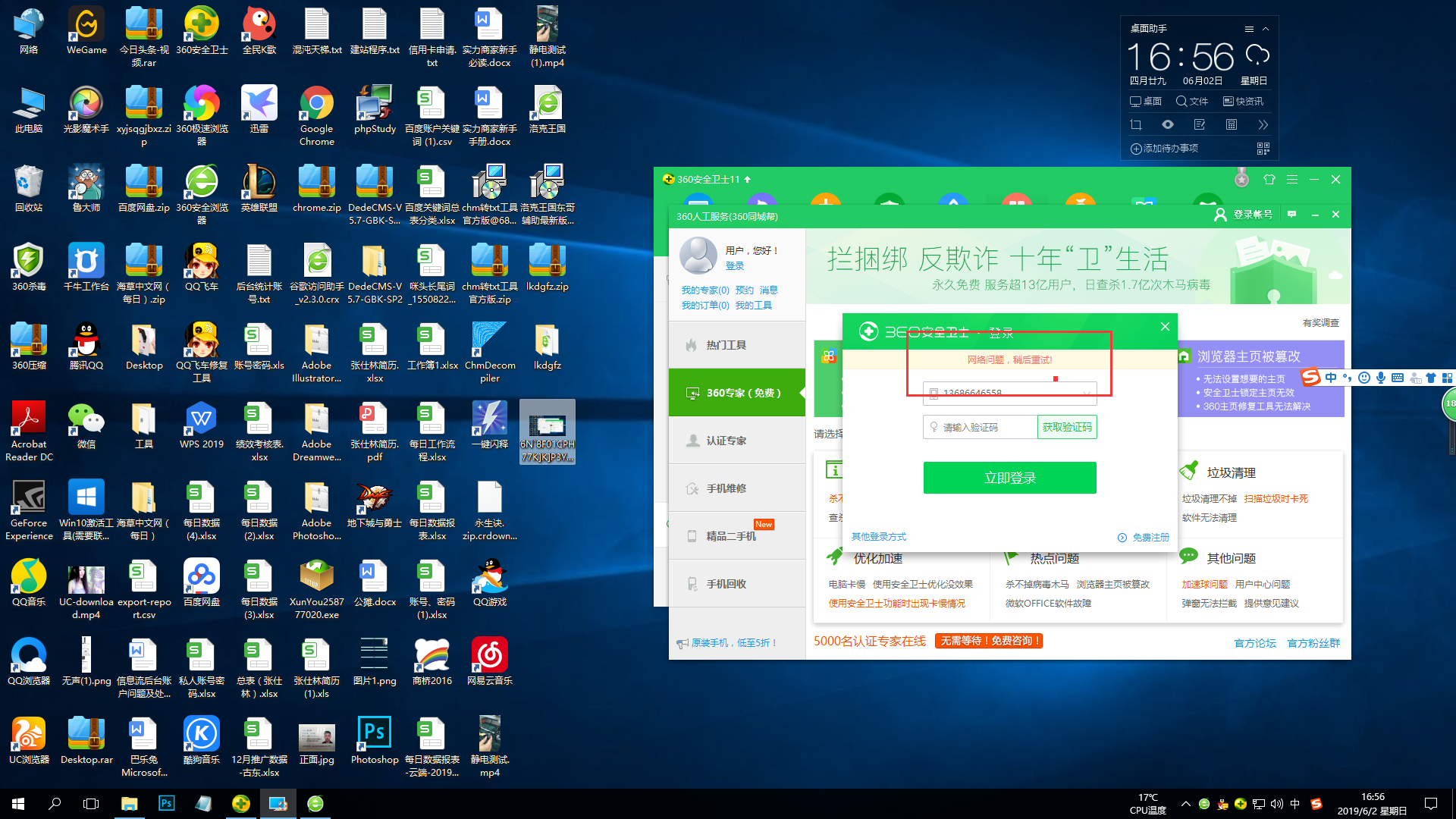Select 手机回收 in the 360人工服务 sidebar
The height and width of the screenshot is (819, 1456).
tap(726, 583)
